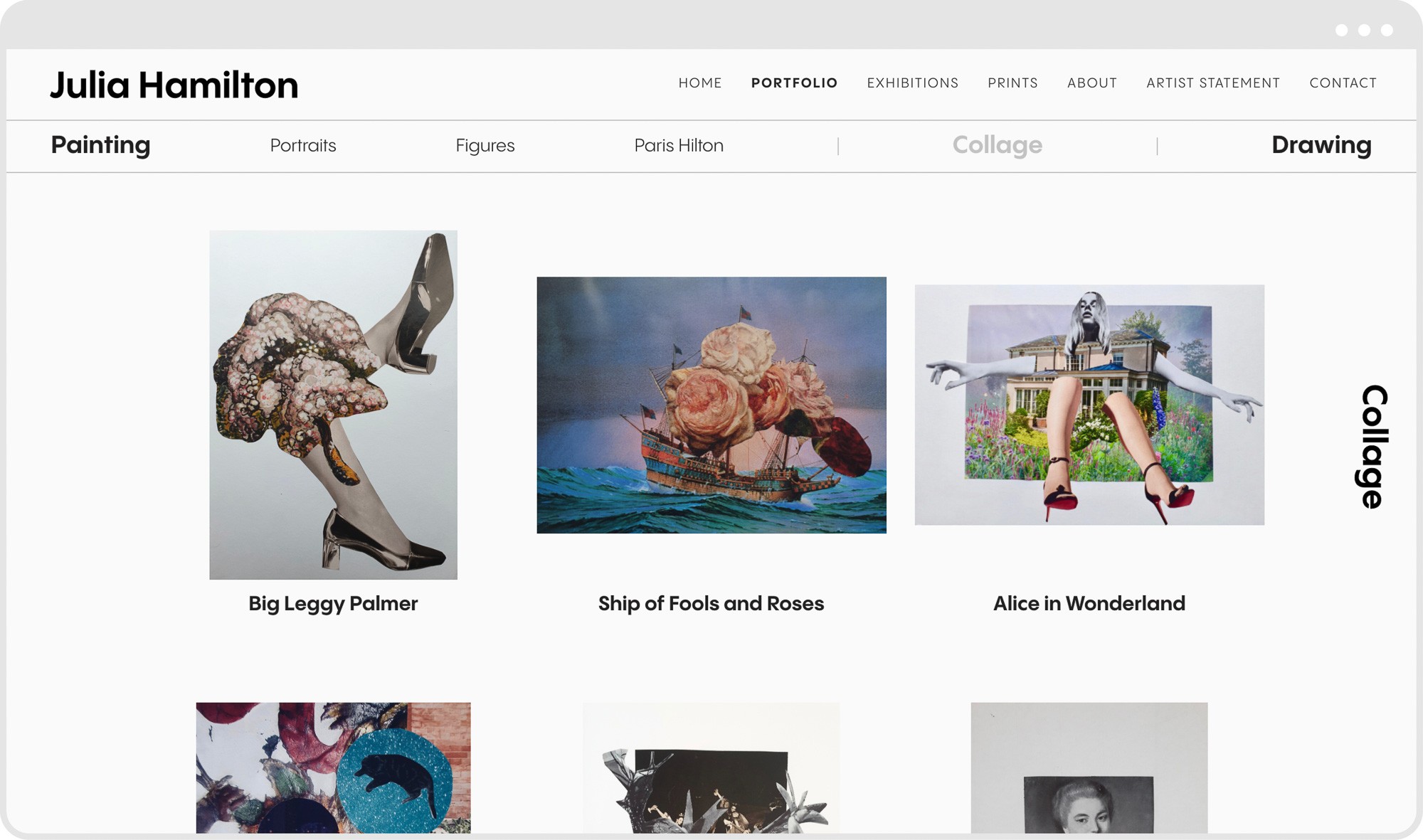Open the Ship of Fools and Roses image
Screen dimensions: 1423x840
[x=711, y=405]
